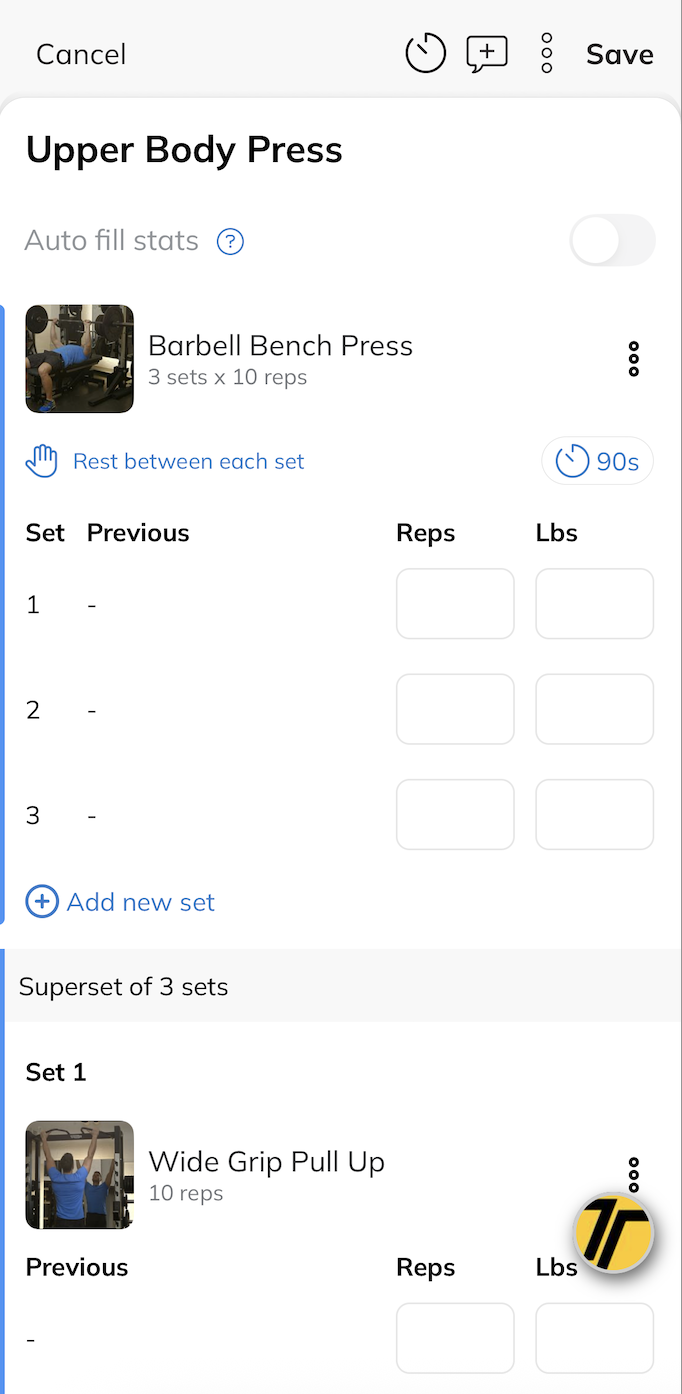682x1394 pixels.
Task: Open Wide Grip Pull Up thumbnail
Action: [x=80, y=1175]
